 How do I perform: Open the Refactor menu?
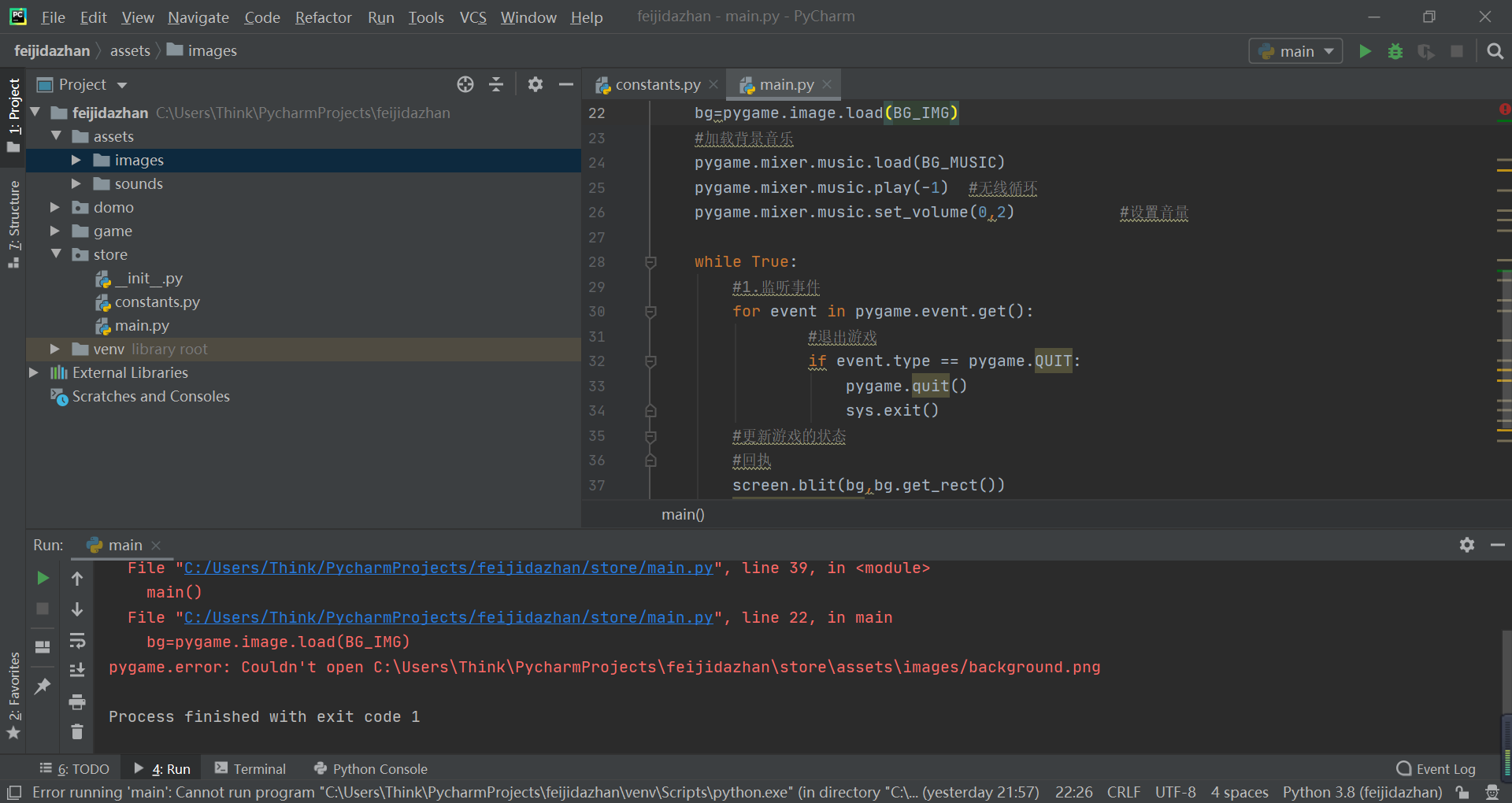323,17
